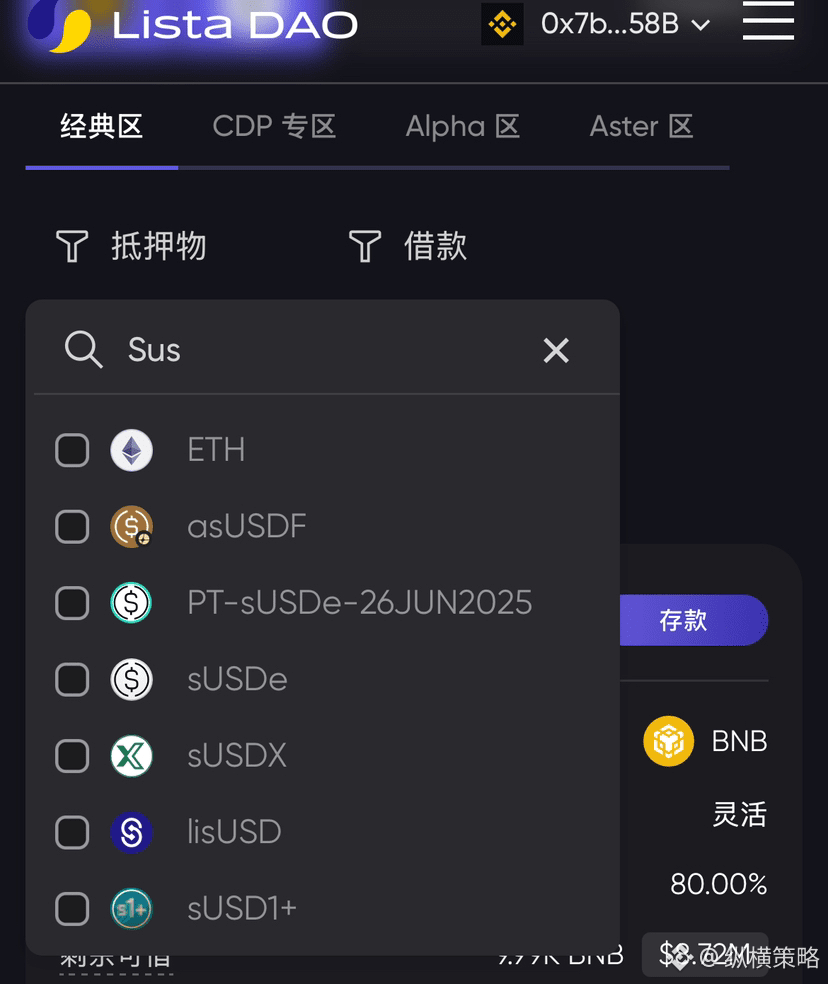Click the sUSDX token icon
This screenshot has height=984, width=828.
[131, 755]
